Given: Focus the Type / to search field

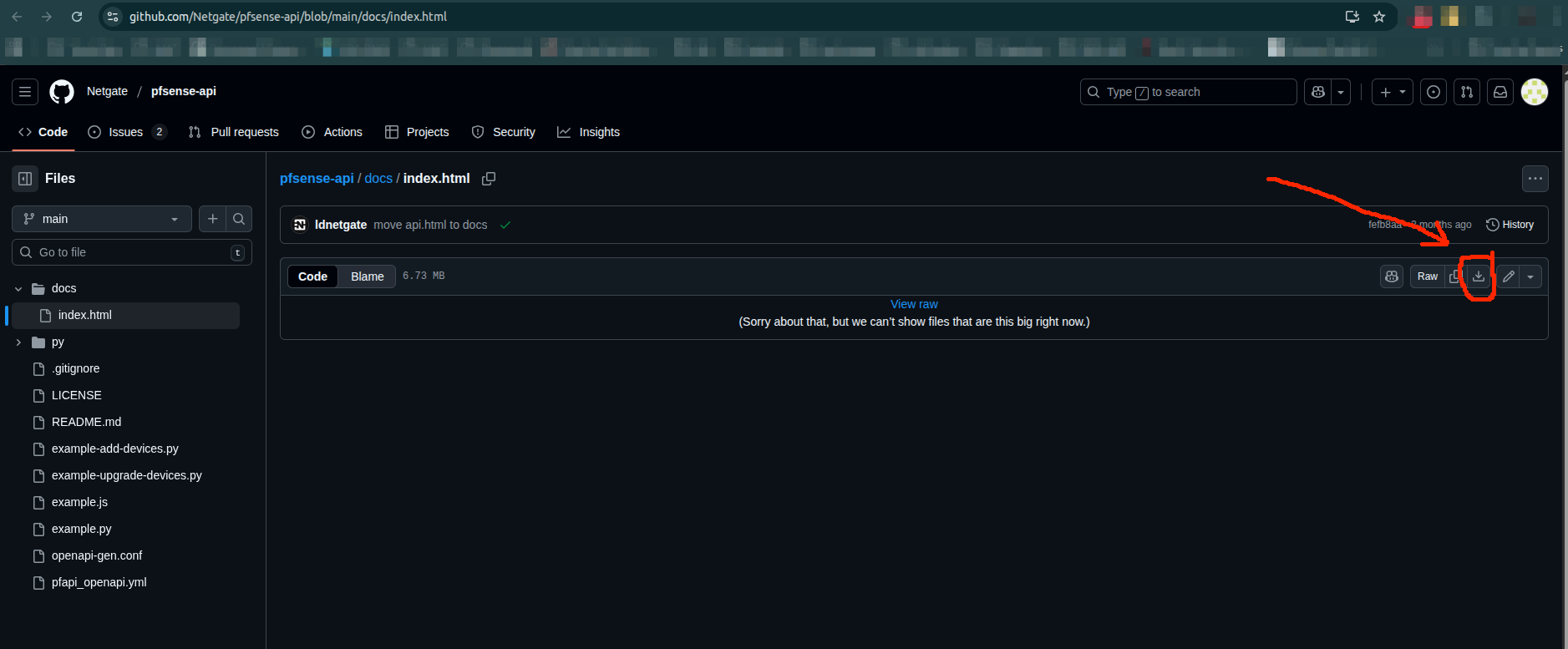Looking at the screenshot, I should (x=1188, y=92).
